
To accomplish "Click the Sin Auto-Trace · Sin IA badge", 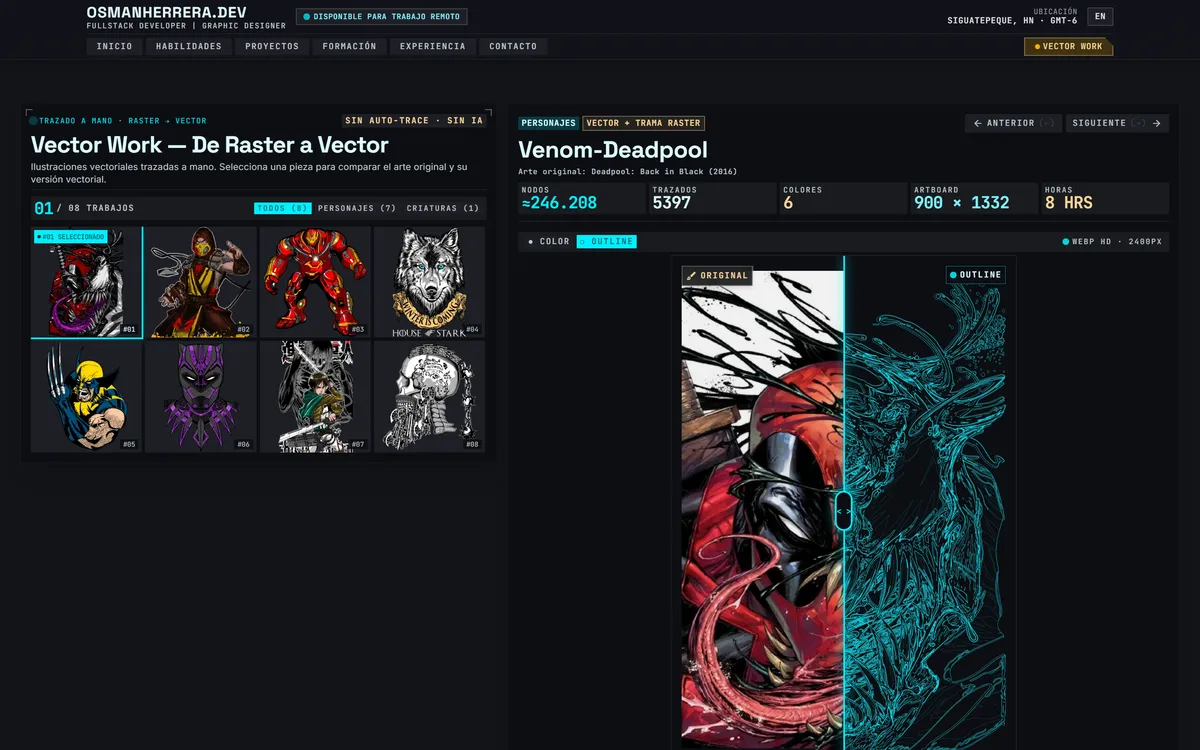I will pos(414,120).
